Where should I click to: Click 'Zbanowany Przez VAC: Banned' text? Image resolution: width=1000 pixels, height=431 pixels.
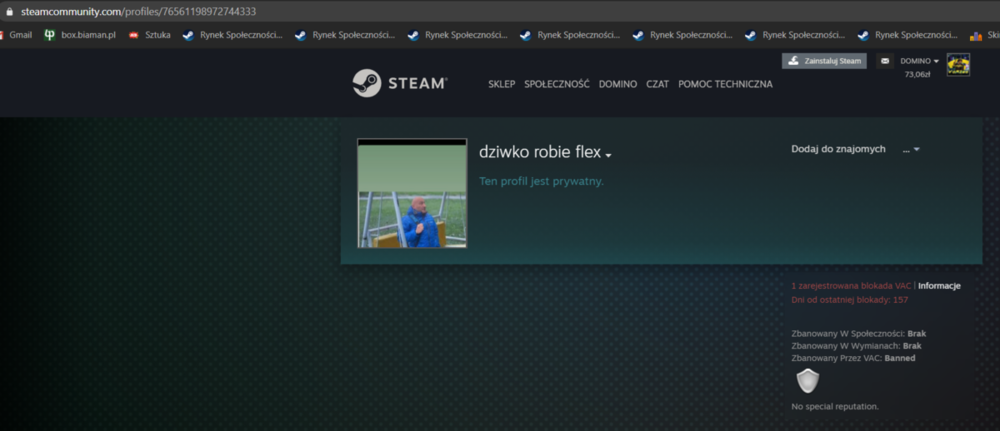[853, 358]
